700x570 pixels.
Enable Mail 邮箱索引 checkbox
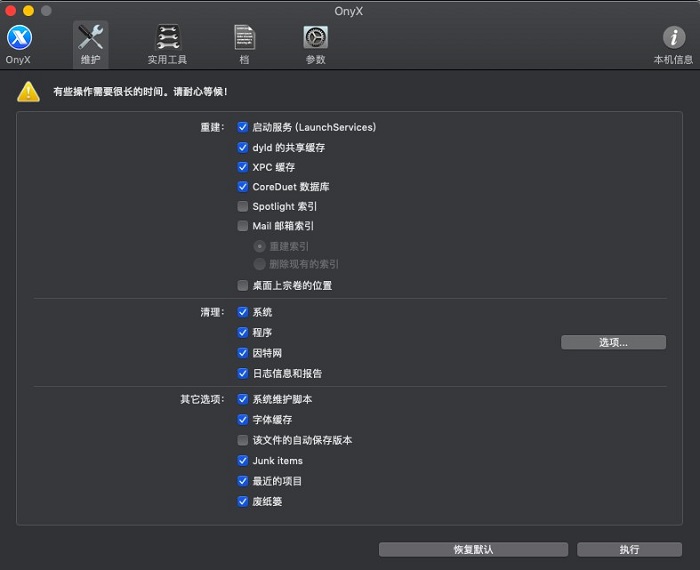pyautogui.click(x=242, y=226)
